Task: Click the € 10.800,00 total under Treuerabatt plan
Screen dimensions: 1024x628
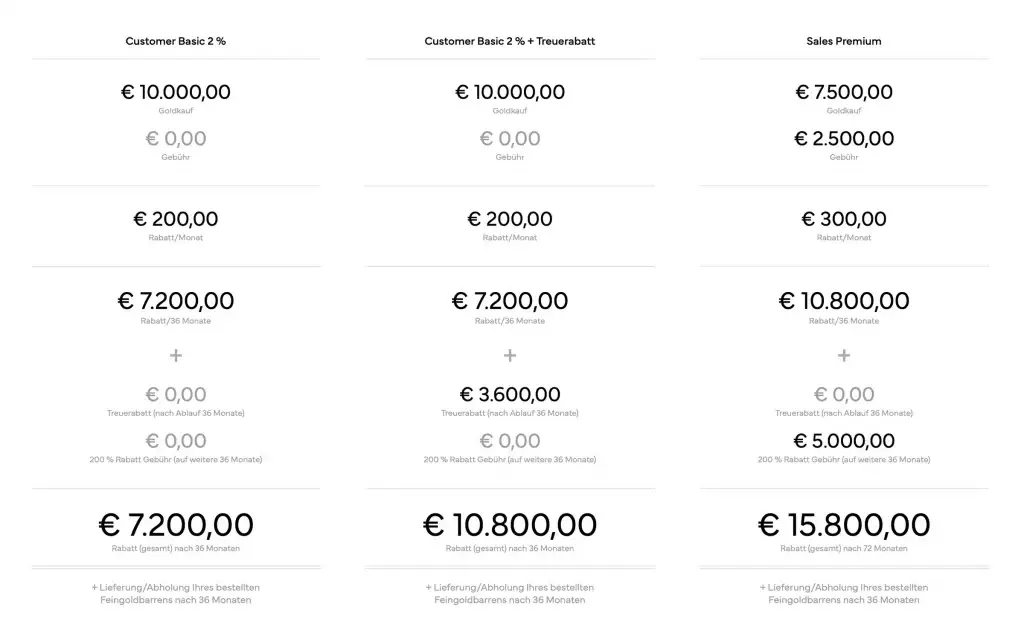Action: pos(510,524)
